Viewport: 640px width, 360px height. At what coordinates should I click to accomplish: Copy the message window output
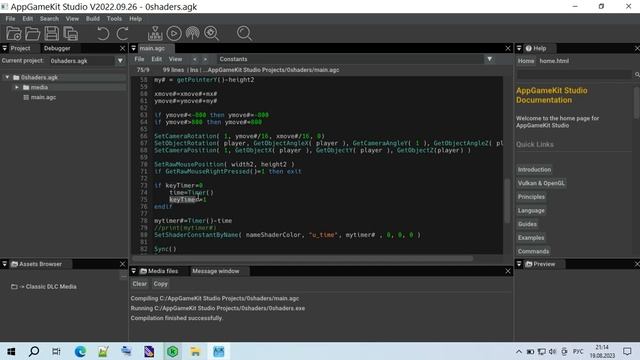pos(161,284)
